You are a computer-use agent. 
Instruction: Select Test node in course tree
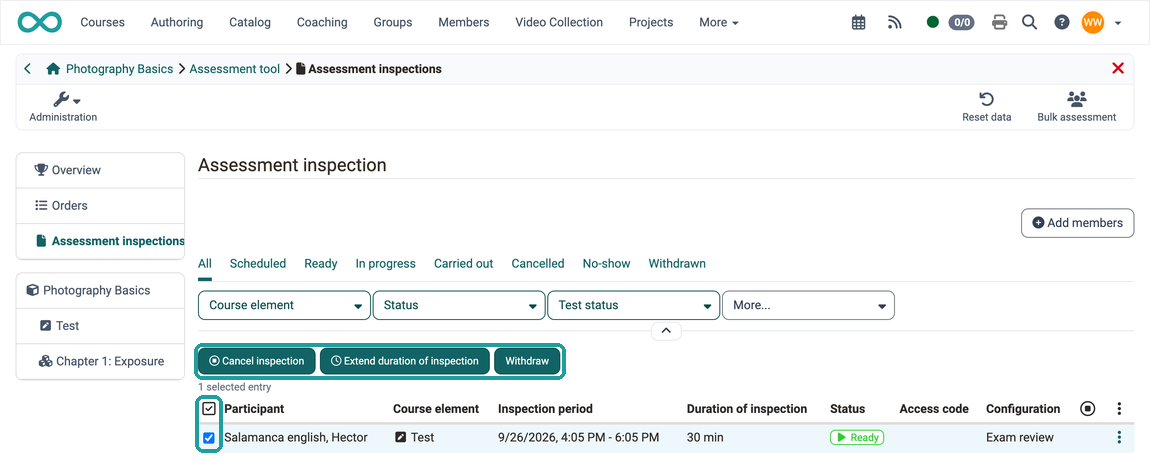[x=100, y=326]
